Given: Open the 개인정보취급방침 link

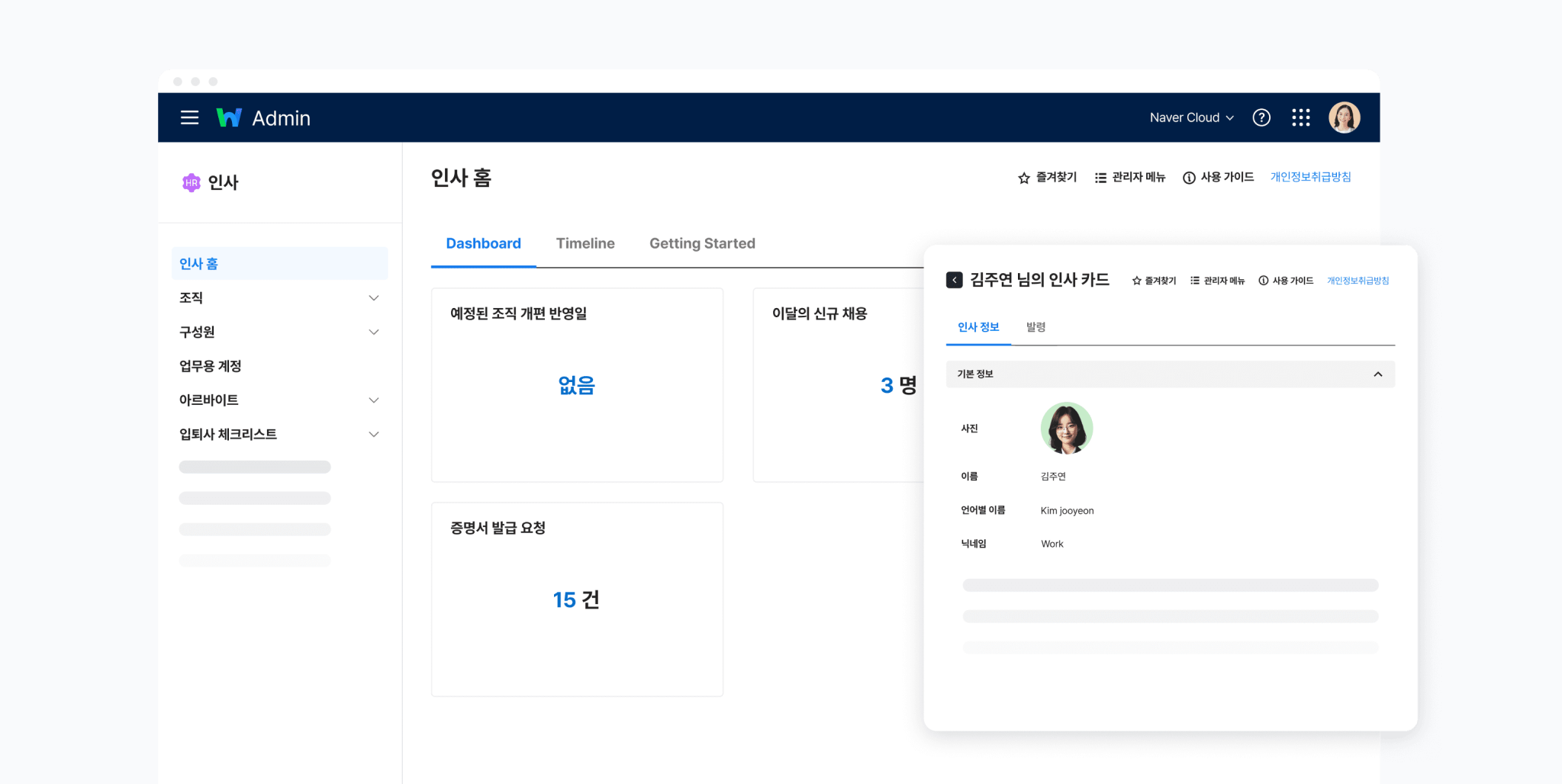Looking at the screenshot, I should pyautogui.click(x=1310, y=176).
